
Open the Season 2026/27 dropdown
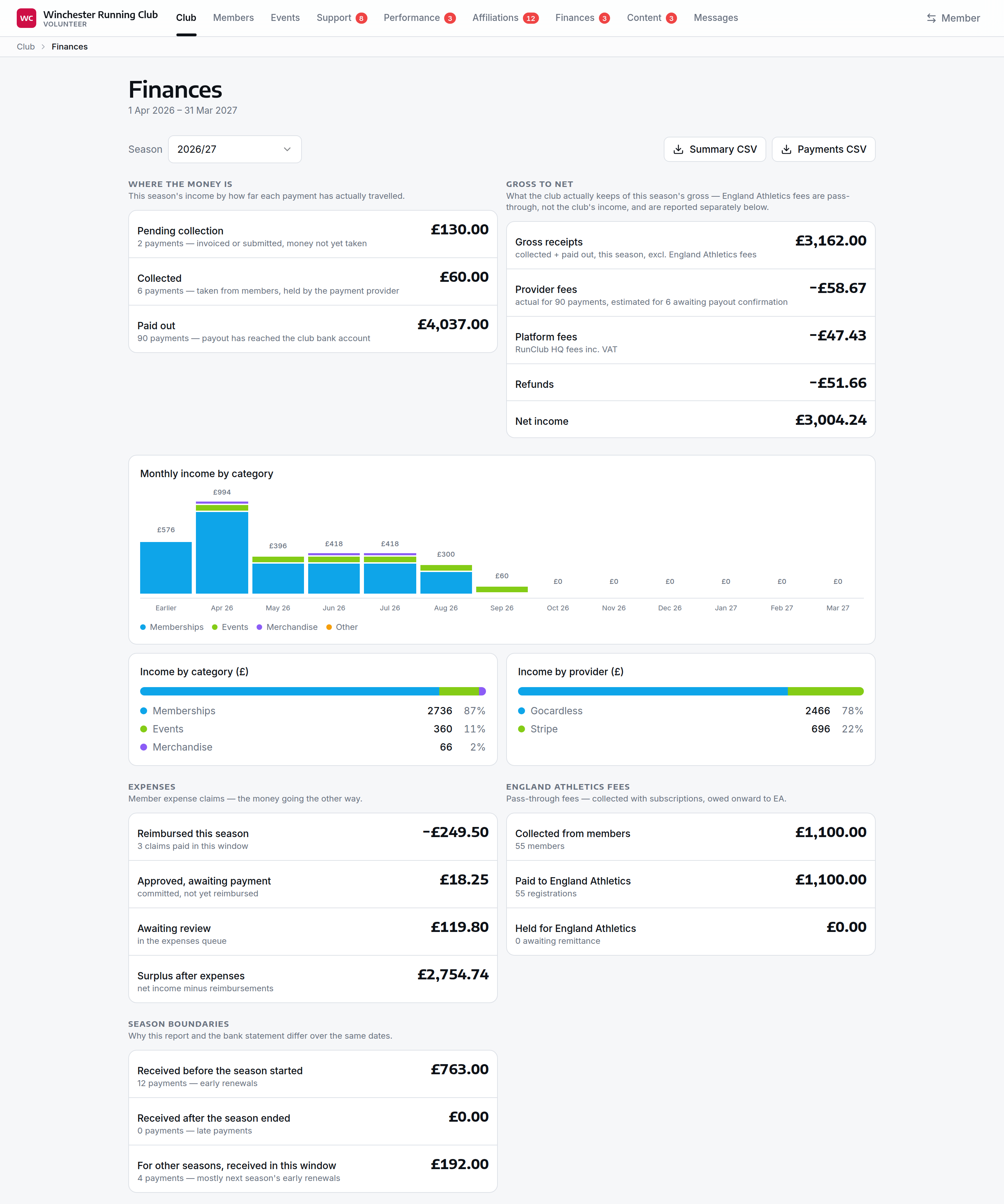pos(234,149)
